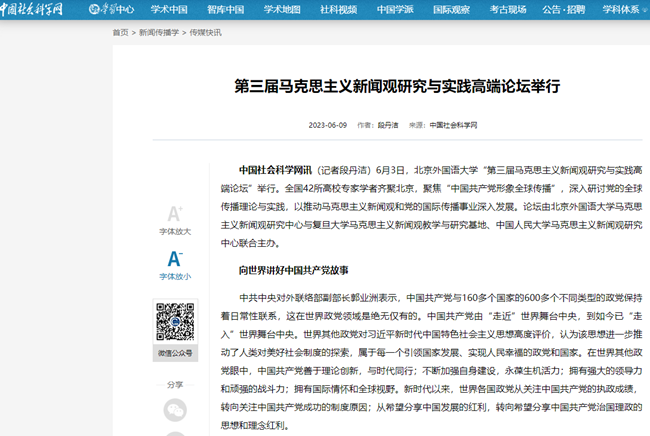Click the 中国社会科学网 site logo

(x=32, y=9)
